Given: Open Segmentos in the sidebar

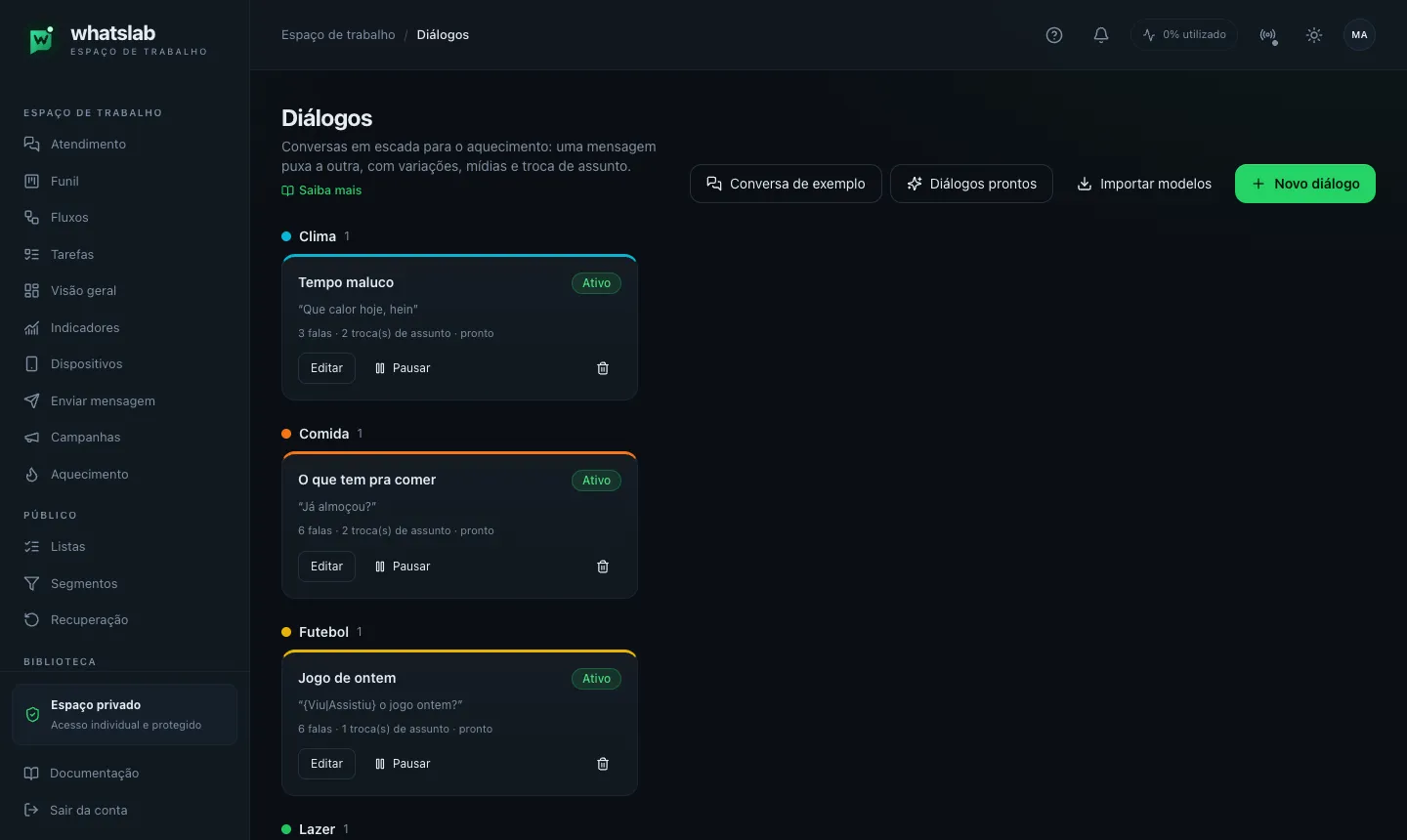Looking at the screenshot, I should (x=125, y=583).
